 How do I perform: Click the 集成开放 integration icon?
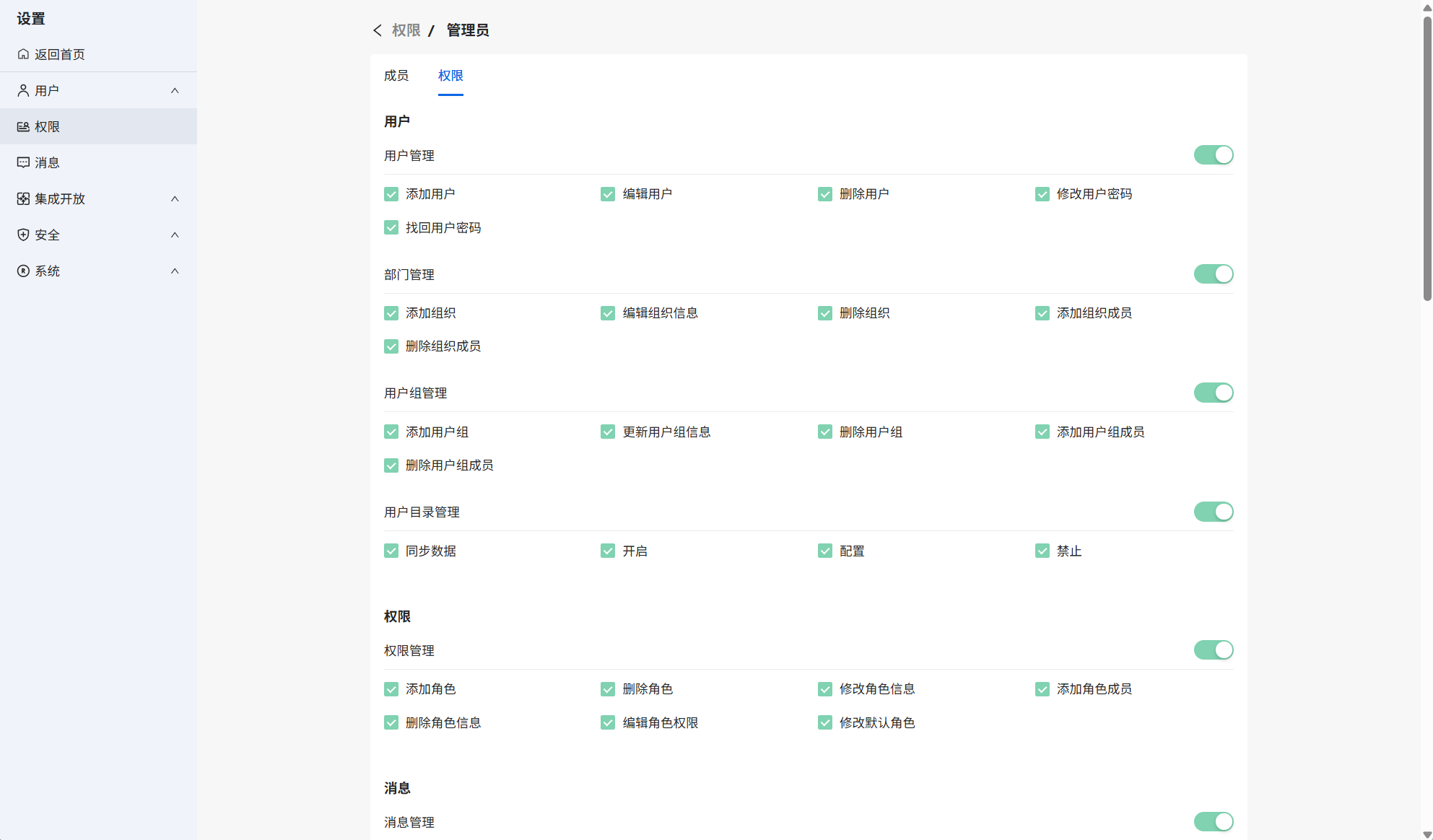coord(23,198)
